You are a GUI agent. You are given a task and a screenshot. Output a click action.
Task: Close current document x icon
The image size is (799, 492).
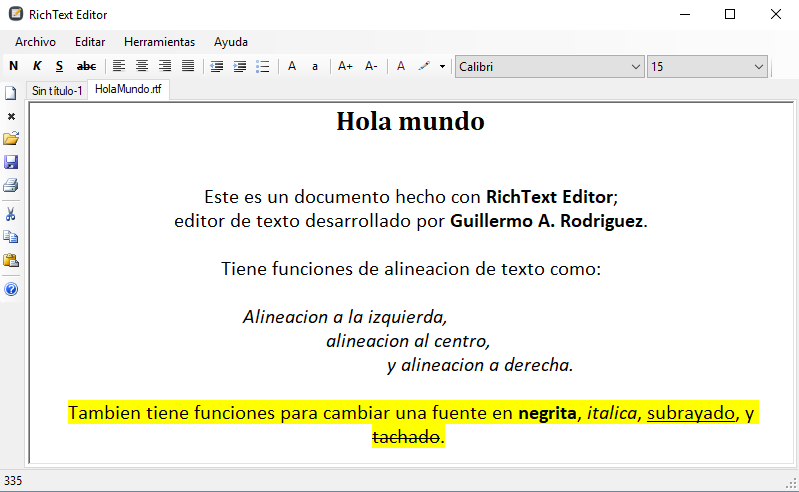(11, 117)
